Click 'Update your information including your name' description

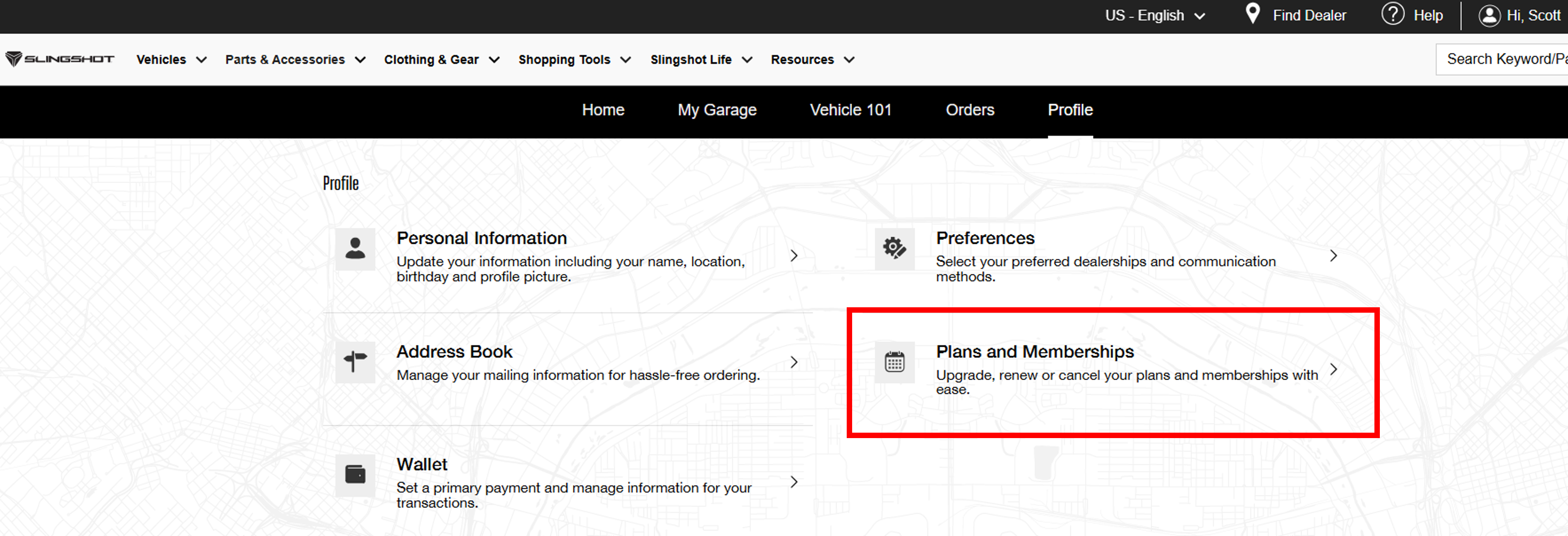coord(570,269)
